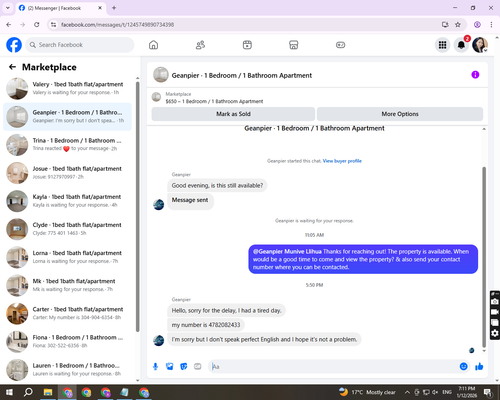Select Geanpier's conversation in the list
This screenshot has width=500, height=400.
click(67, 117)
